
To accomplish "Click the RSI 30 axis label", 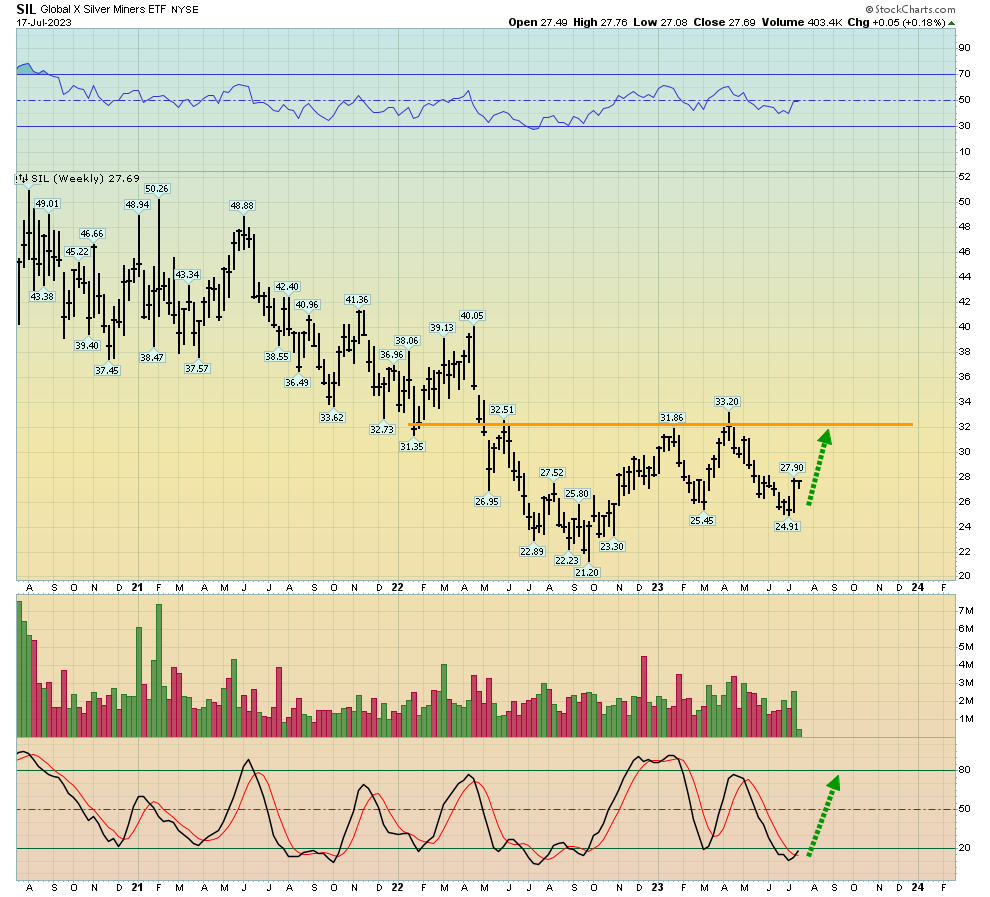I will pos(964,126).
